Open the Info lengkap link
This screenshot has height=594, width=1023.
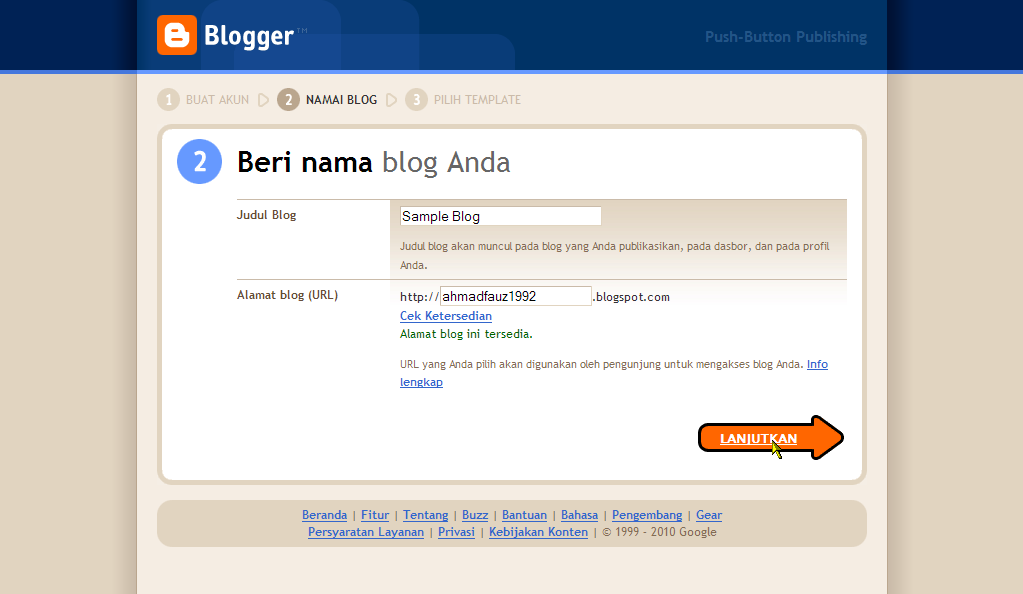614,373
